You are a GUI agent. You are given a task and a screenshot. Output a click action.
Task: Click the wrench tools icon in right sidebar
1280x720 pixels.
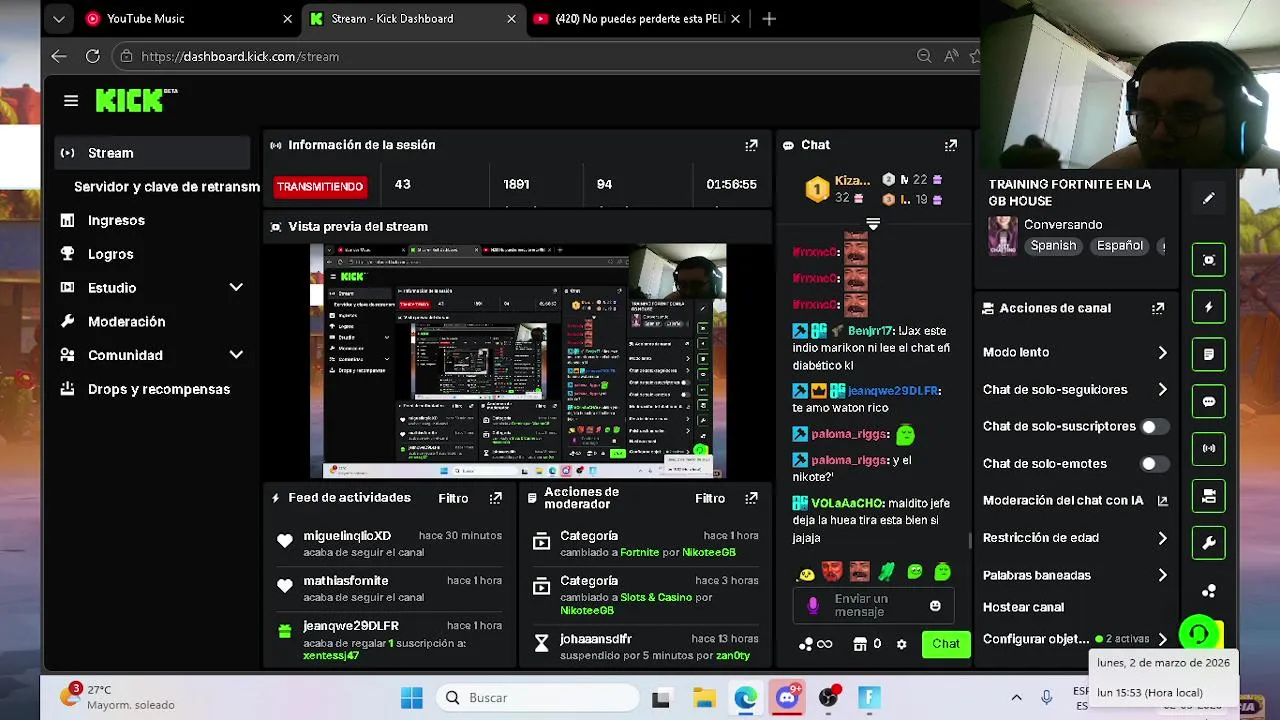tap(1209, 543)
